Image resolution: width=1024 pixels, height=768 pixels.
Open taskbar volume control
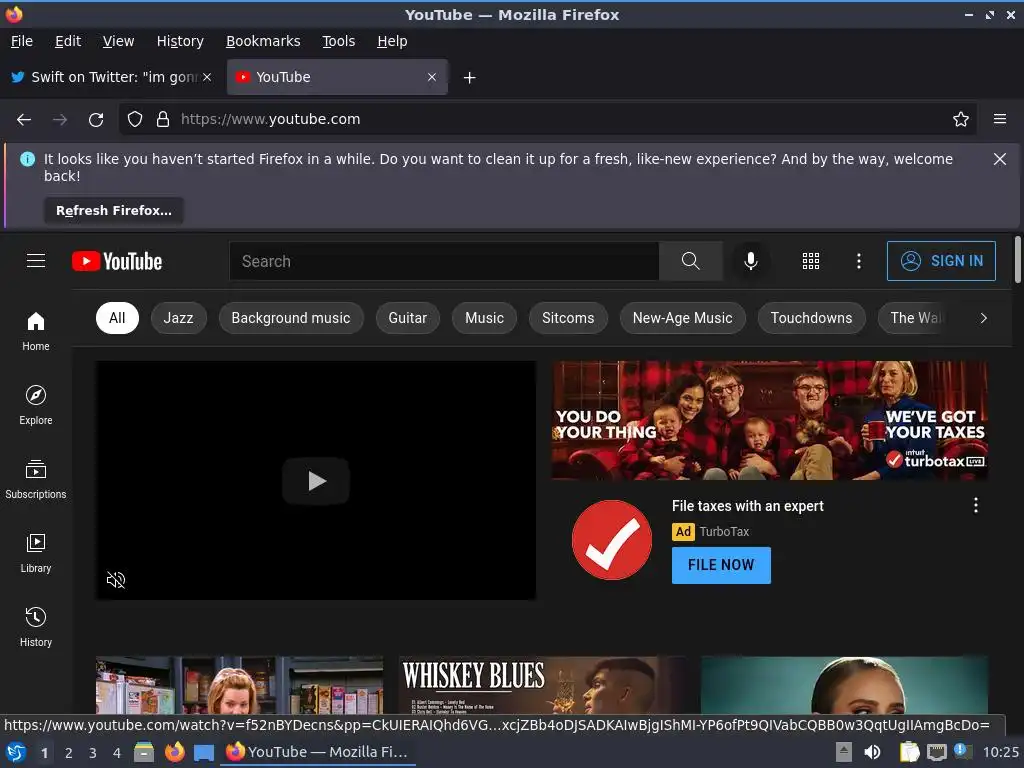click(872, 752)
